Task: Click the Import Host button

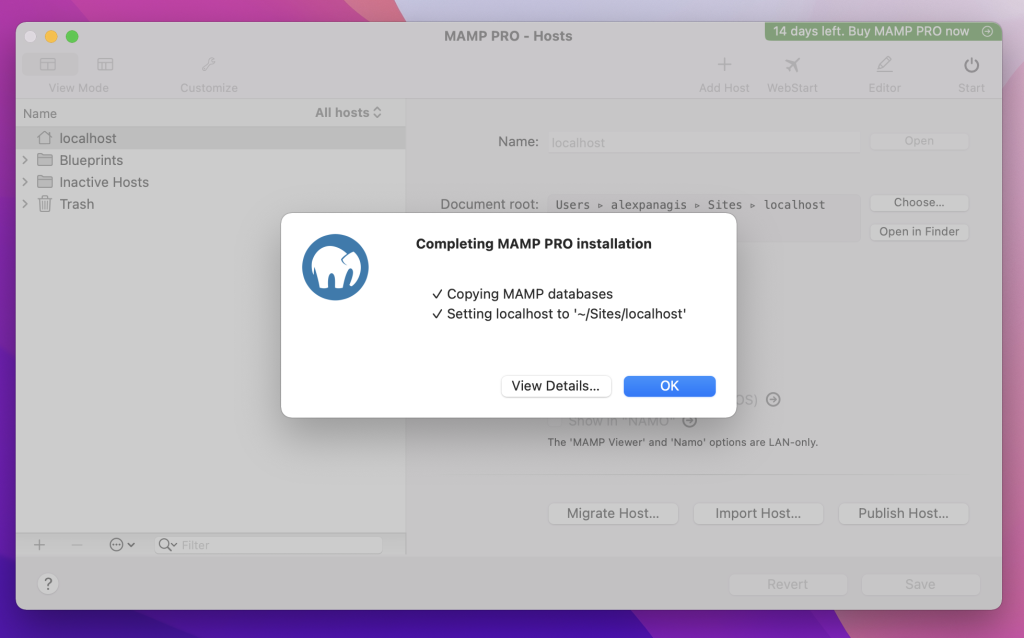Action: coord(758,513)
